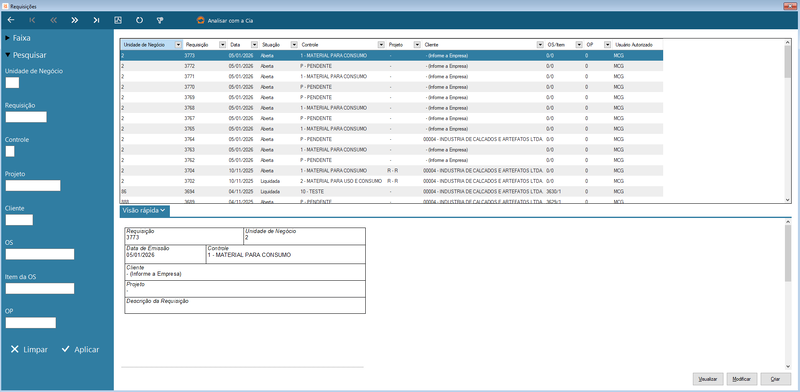800x392 pixels.
Task: Click Analisar com a Cia
Action: tap(225, 21)
